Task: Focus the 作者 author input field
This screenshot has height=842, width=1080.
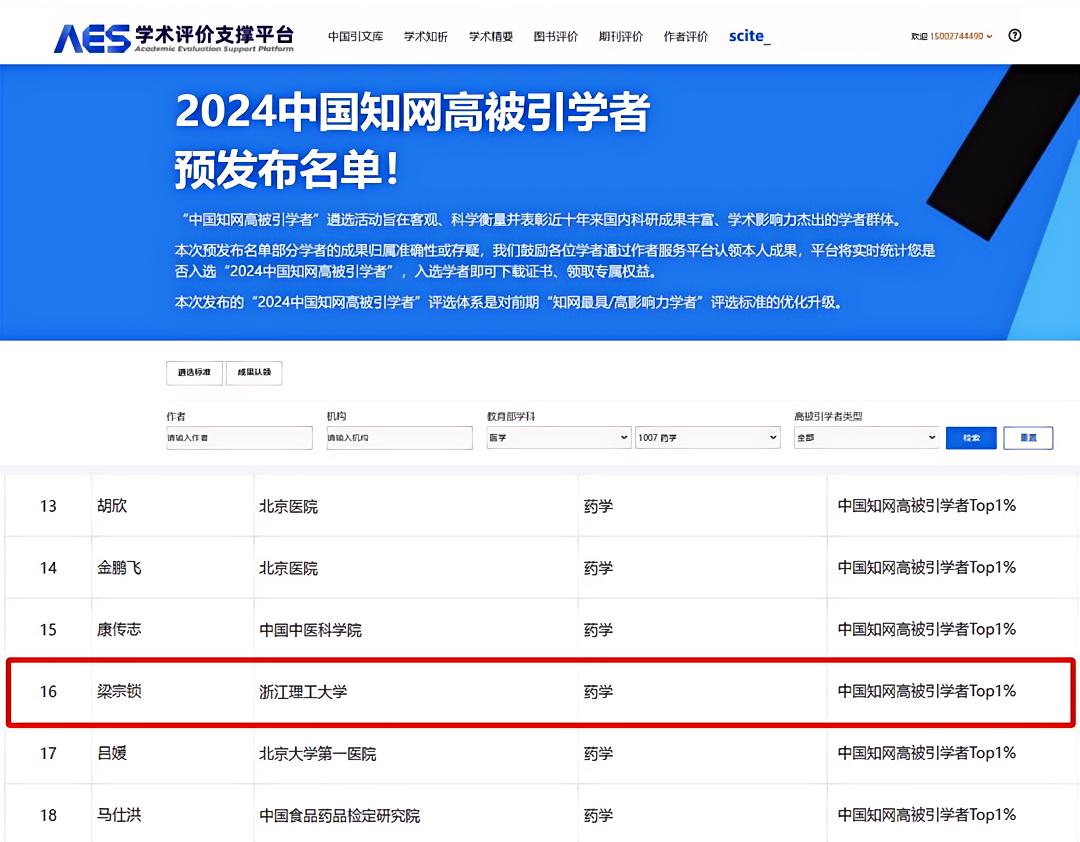Action: (x=239, y=438)
